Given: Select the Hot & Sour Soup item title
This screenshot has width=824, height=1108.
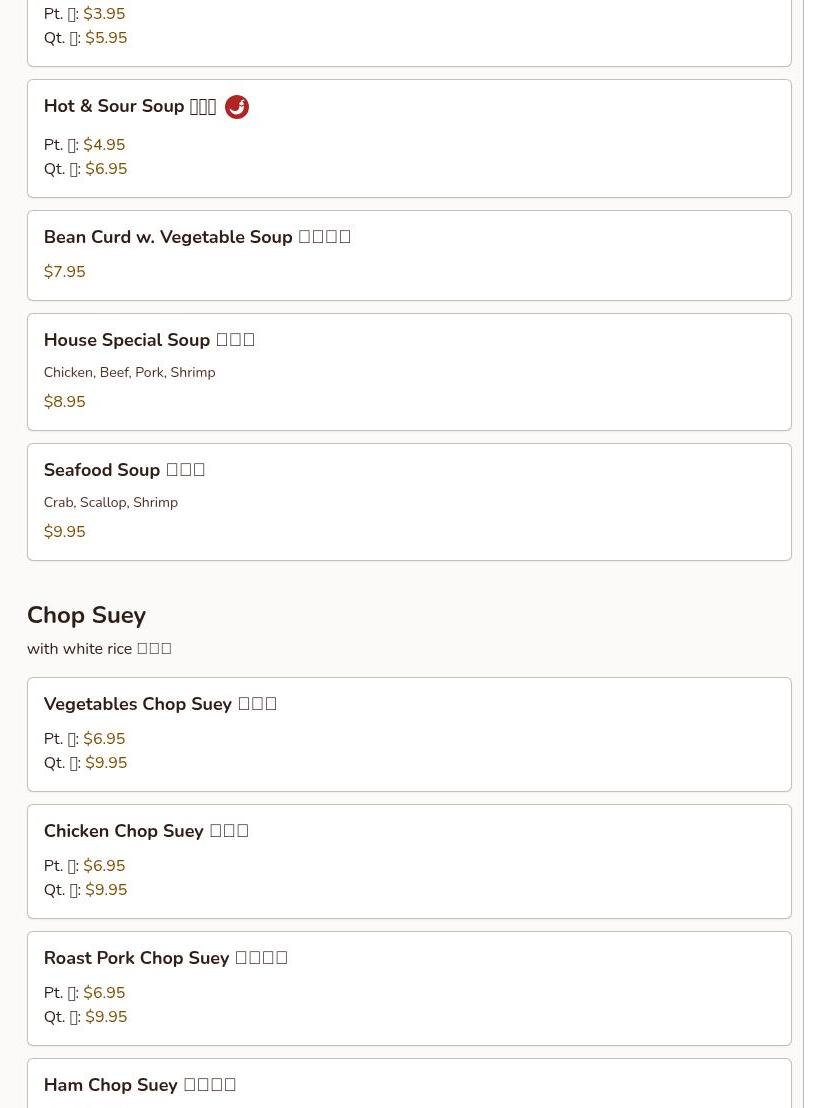Looking at the screenshot, I should (129, 107).
